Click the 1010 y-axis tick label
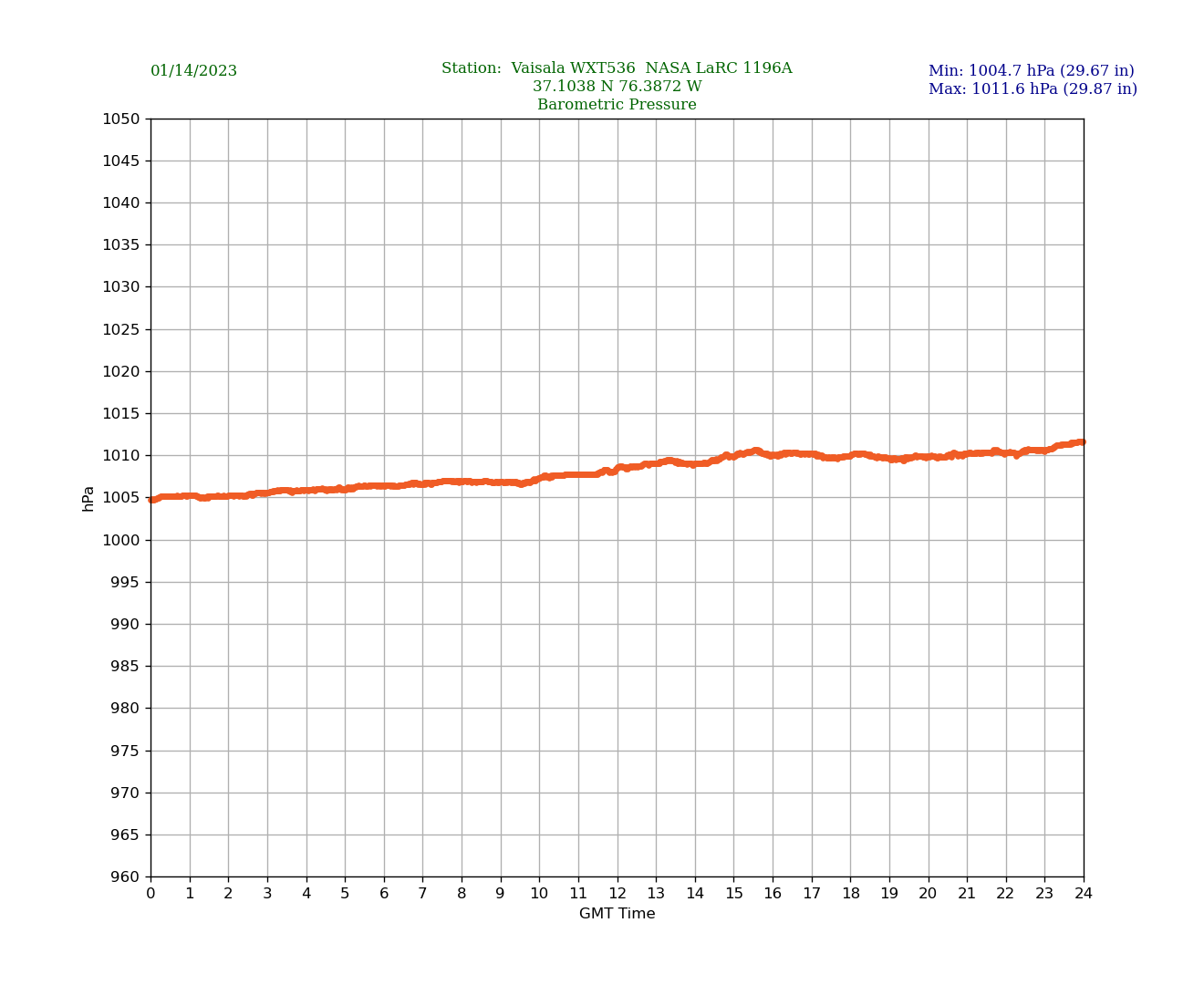Image resolution: width=1204 pixels, height=985 pixels. [x=120, y=456]
